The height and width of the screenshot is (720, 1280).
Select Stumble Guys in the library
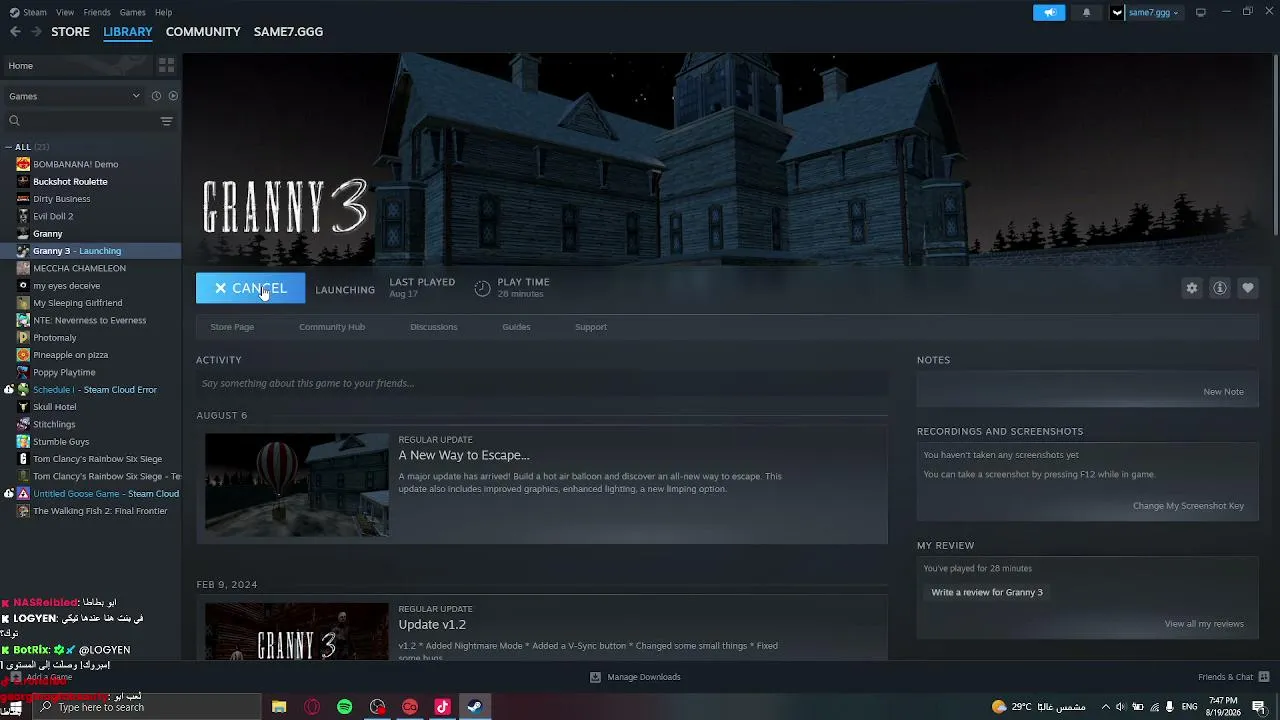click(x=61, y=442)
